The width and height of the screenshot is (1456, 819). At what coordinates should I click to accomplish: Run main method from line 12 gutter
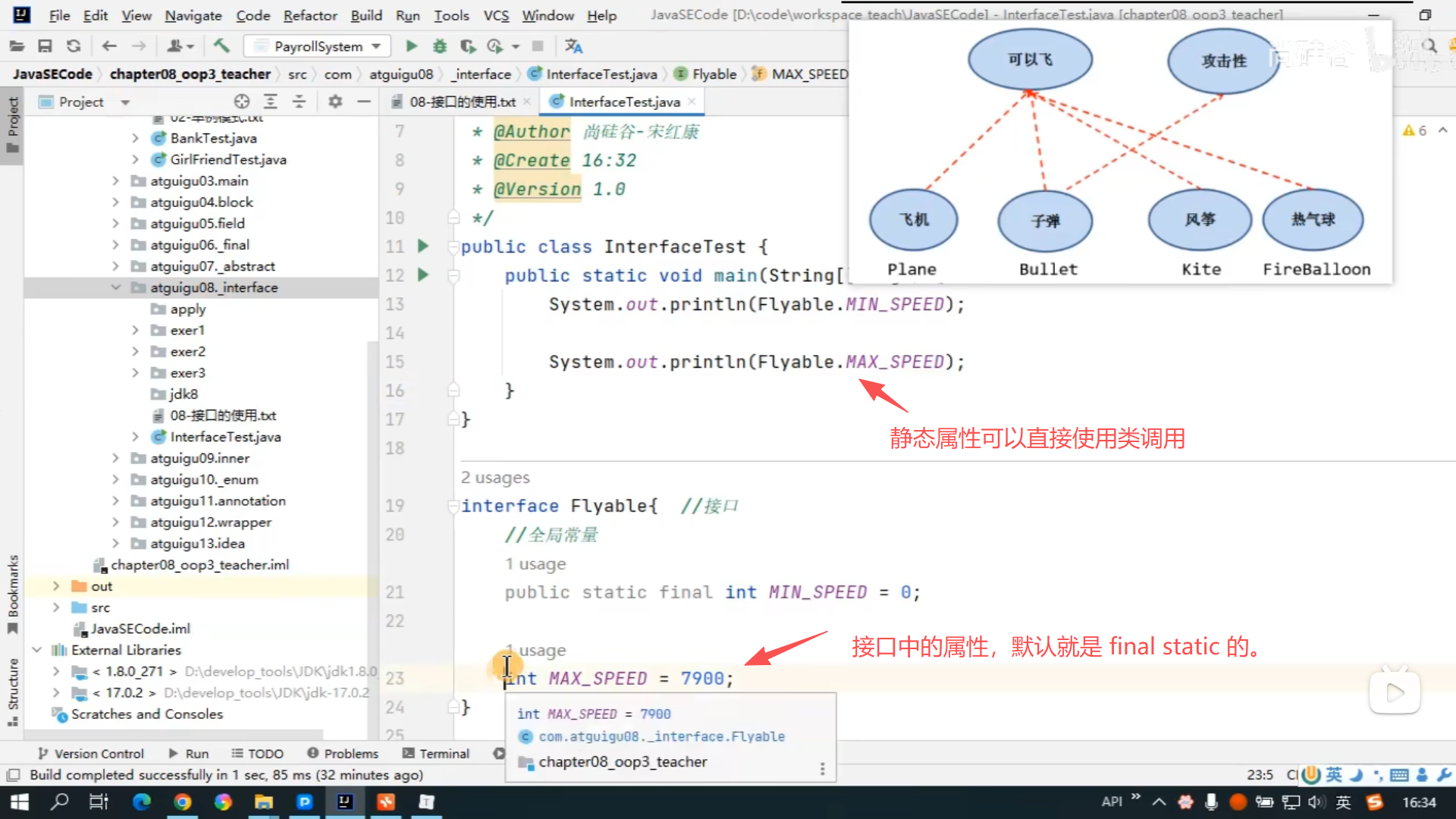[x=423, y=275]
